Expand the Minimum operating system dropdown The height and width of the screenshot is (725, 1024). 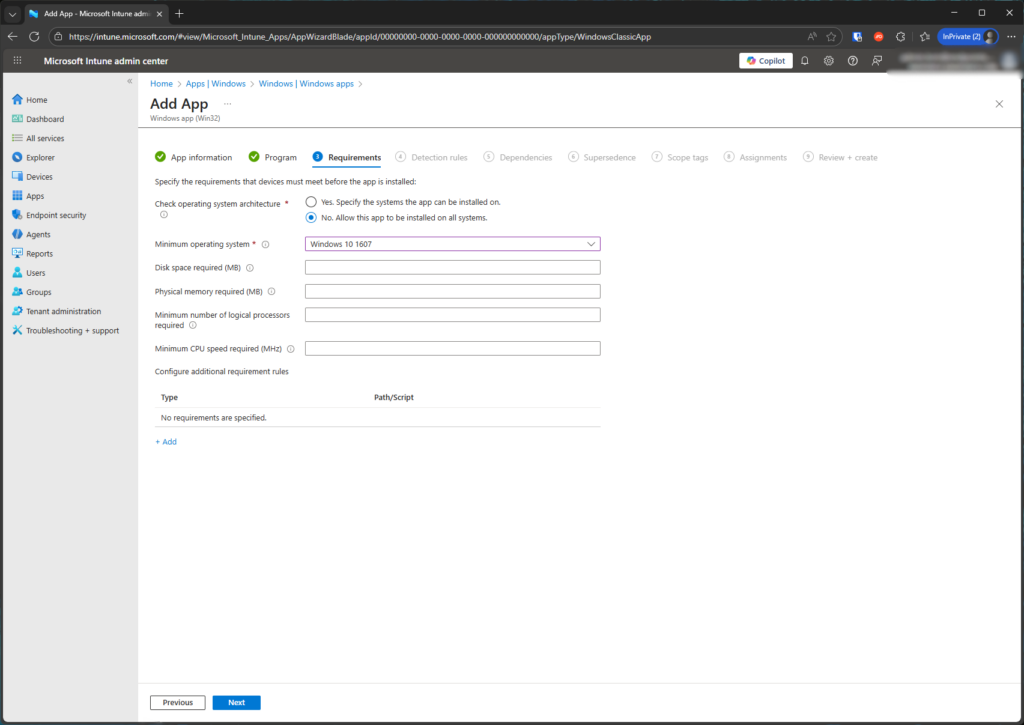(x=452, y=244)
